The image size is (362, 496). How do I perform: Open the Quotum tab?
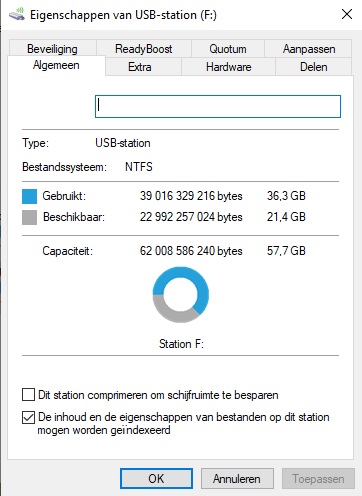coord(228,49)
